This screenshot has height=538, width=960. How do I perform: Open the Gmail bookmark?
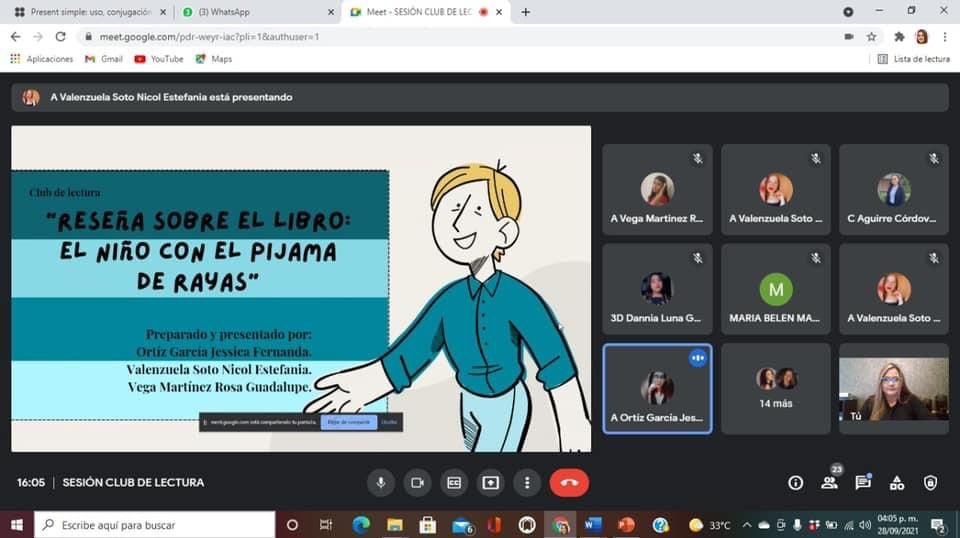[104, 59]
